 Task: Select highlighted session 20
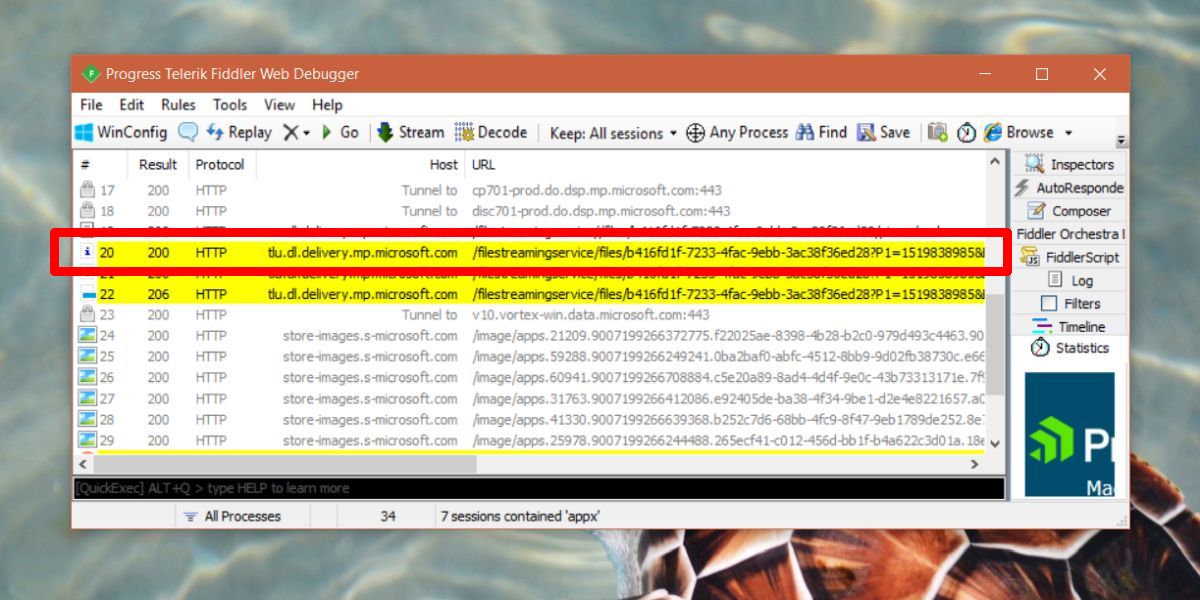pyautogui.click(x=530, y=253)
